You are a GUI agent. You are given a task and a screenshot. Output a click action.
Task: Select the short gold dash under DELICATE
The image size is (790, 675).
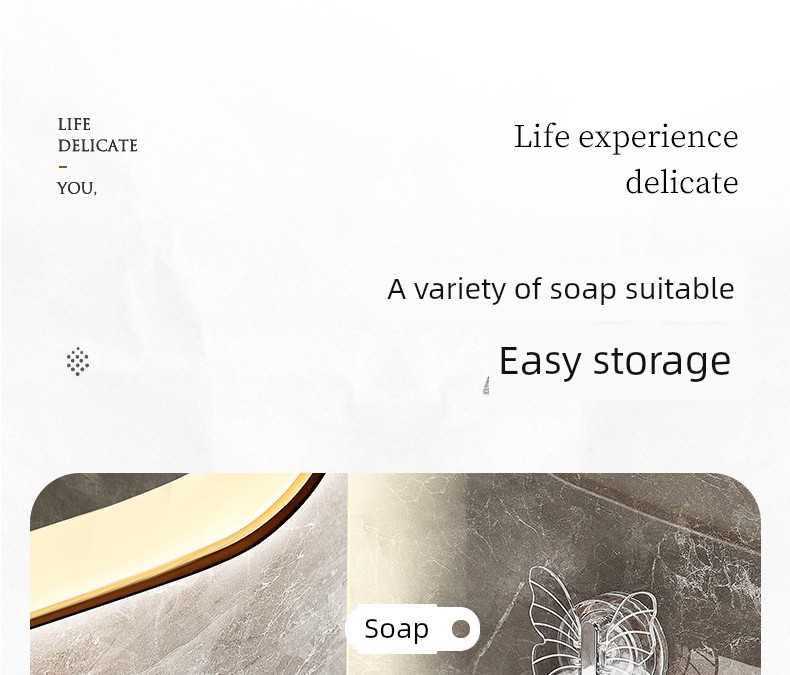pos(63,167)
